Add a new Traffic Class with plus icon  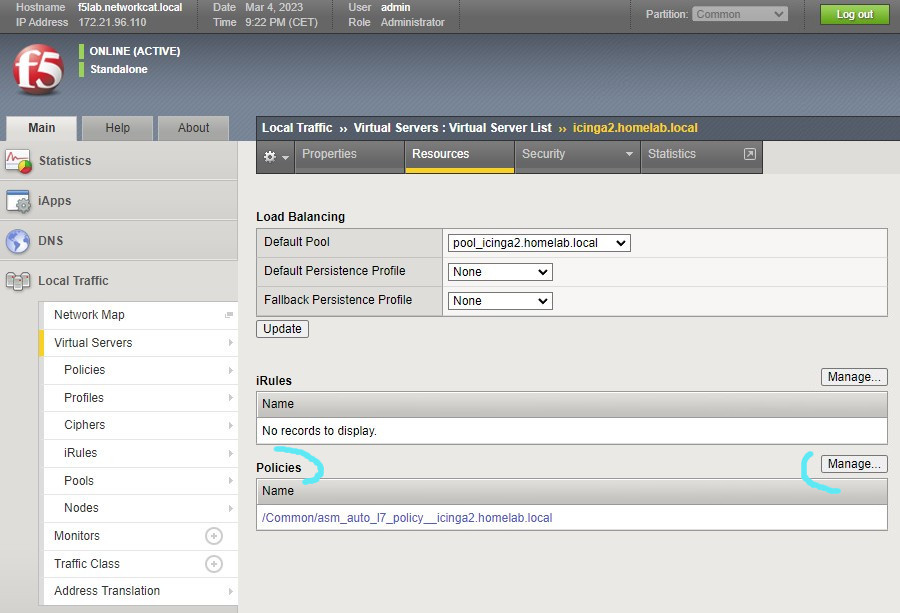click(214, 564)
